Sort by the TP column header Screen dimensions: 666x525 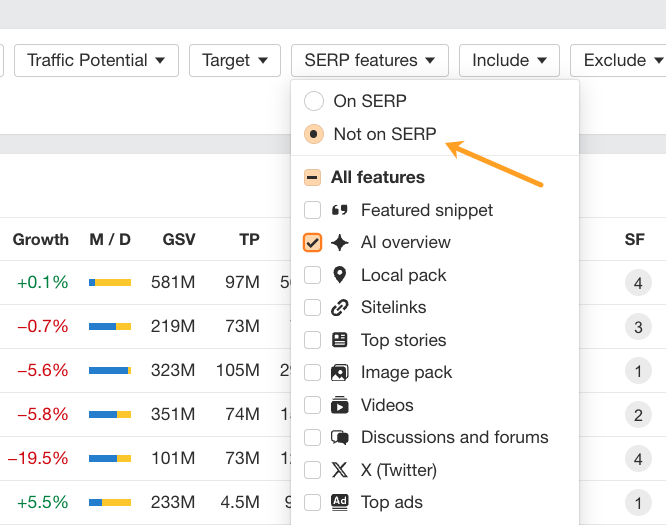click(x=249, y=240)
